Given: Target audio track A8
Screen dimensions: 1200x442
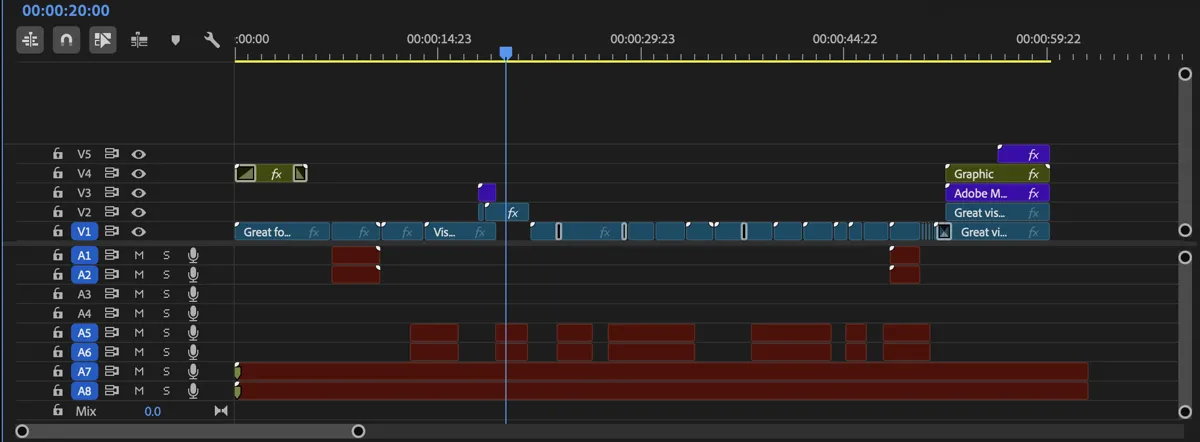Looking at the screenshot, I should coord(84,391).
